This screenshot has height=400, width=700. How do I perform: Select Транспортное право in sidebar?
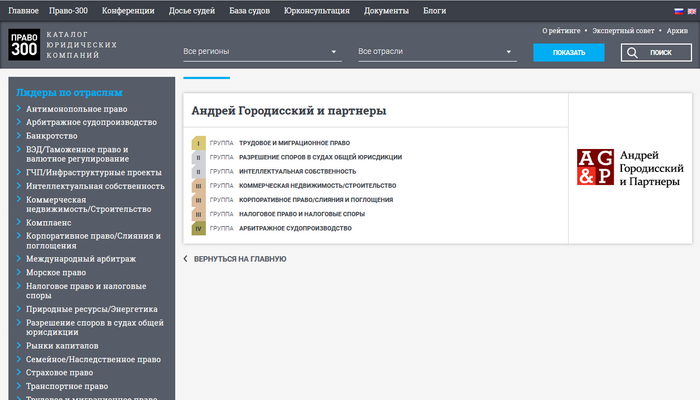[67, 386]
